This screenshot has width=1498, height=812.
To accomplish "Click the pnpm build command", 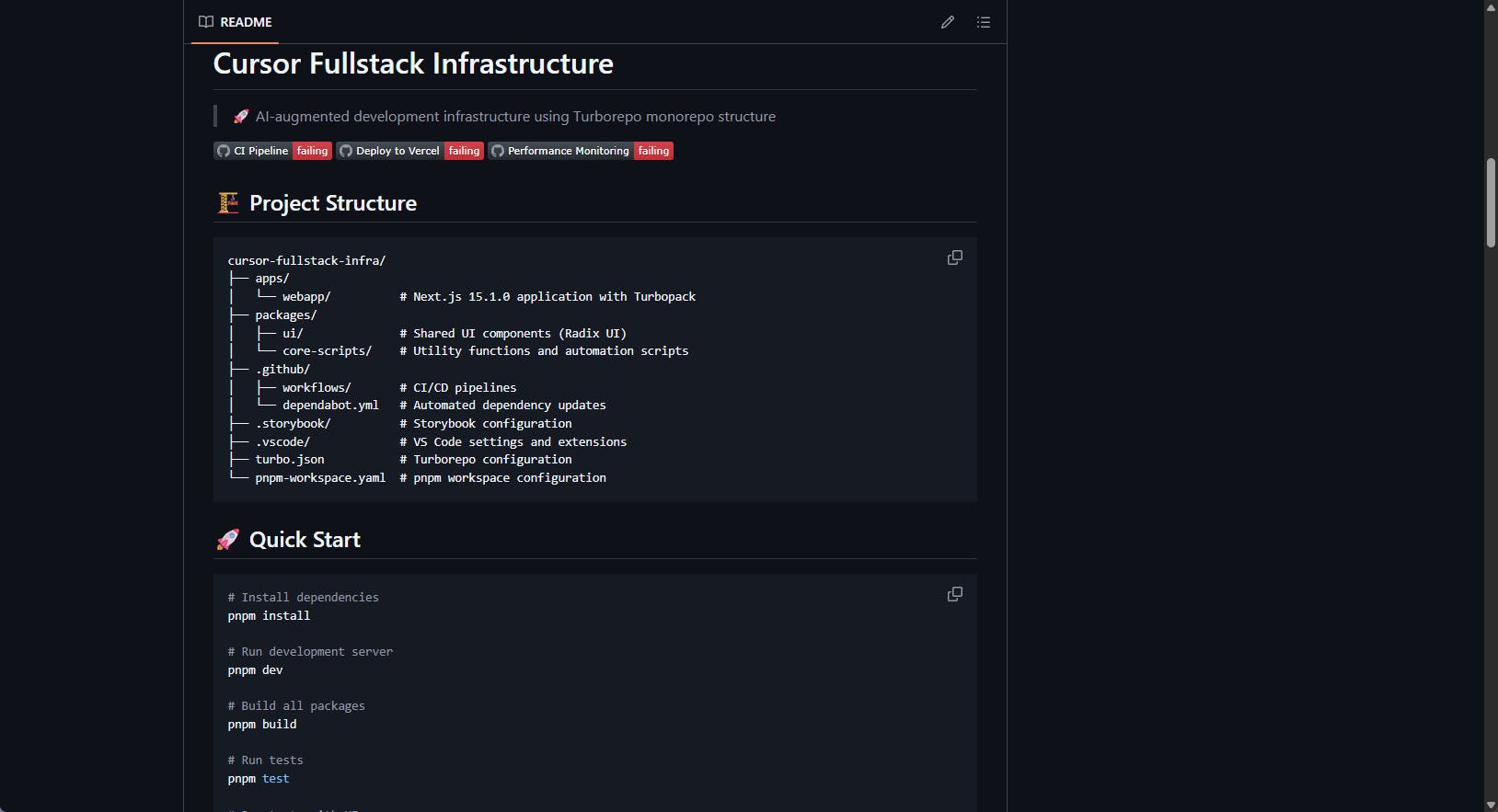I will [x=262, y=725].
